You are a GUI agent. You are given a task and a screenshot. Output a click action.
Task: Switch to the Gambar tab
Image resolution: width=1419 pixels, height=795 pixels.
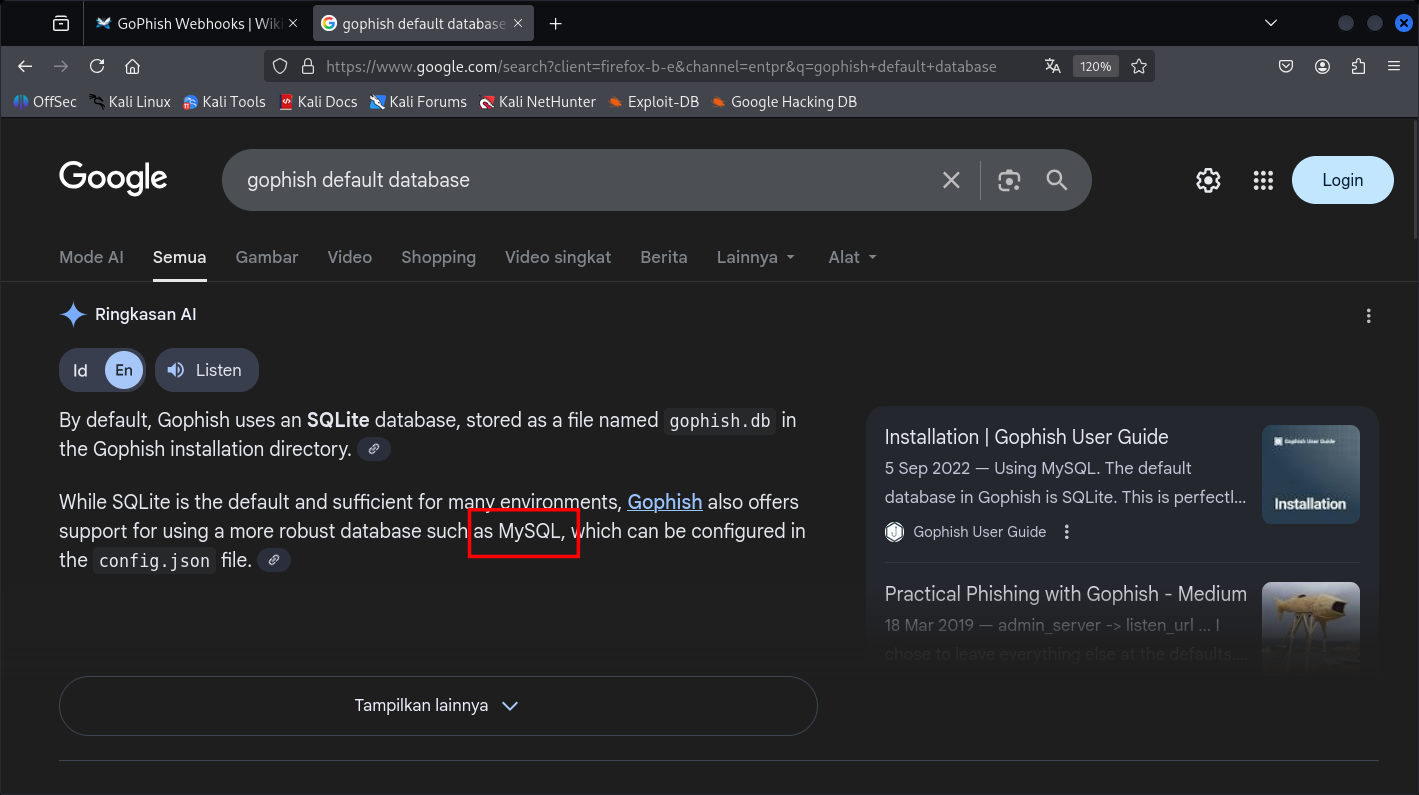tap(267, 257)
